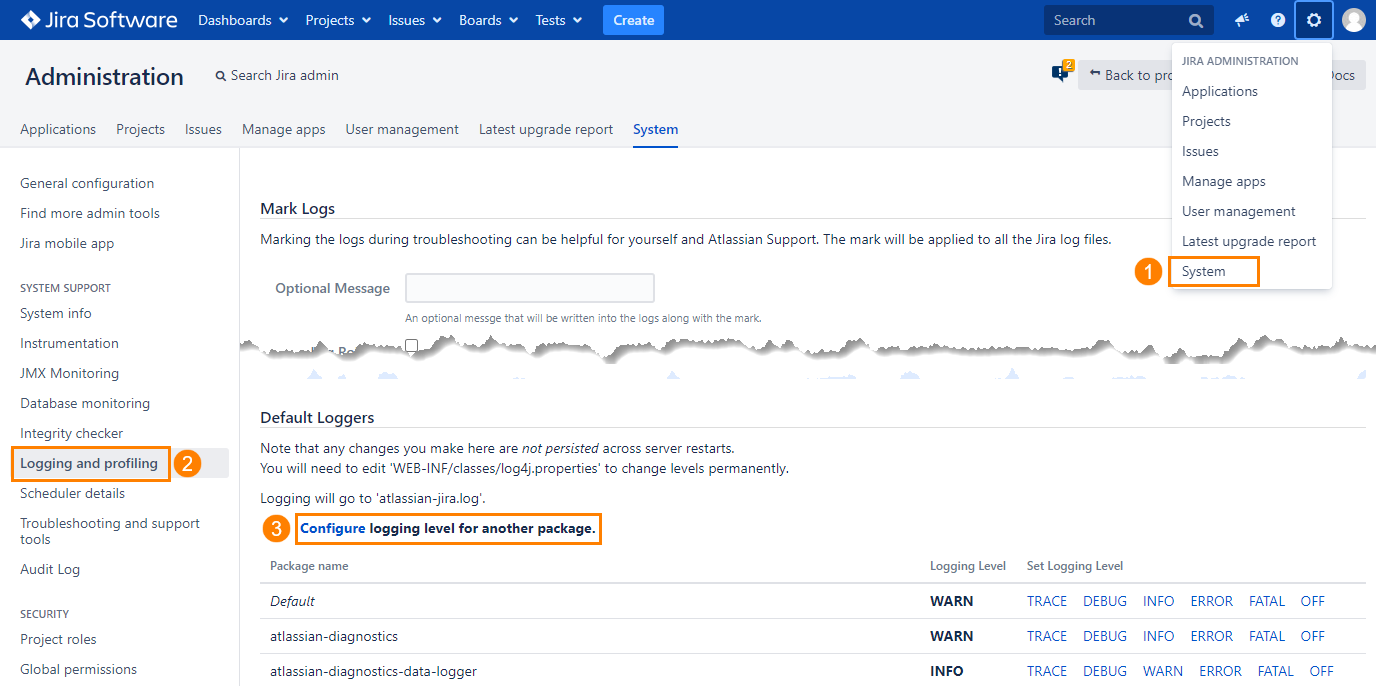Click inside the Optional Message field
Screen dimensions: 1376x686
coord(529,288)
